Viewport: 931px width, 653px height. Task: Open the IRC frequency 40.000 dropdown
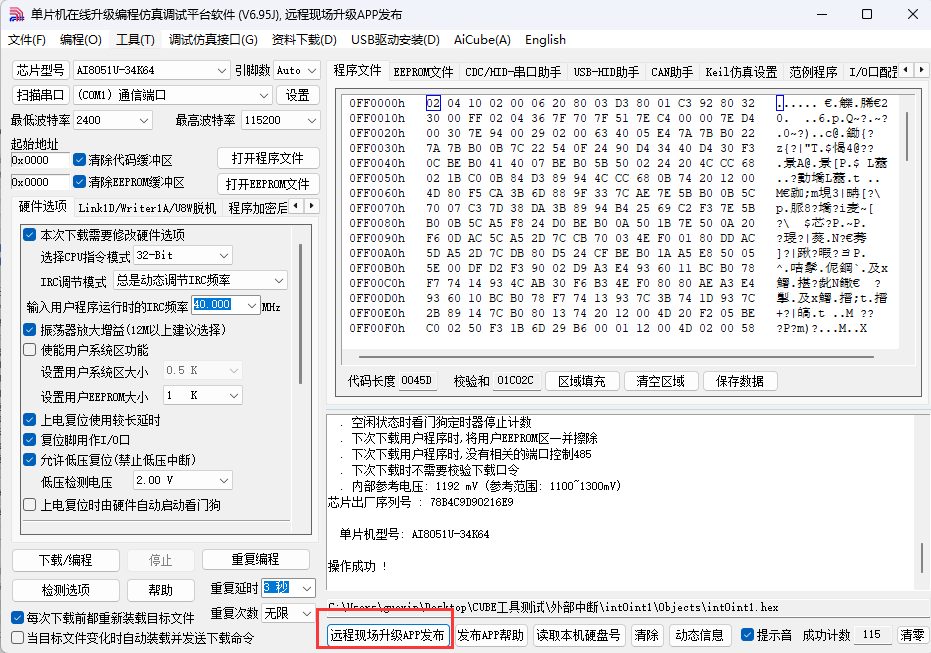tap(226, 305)
